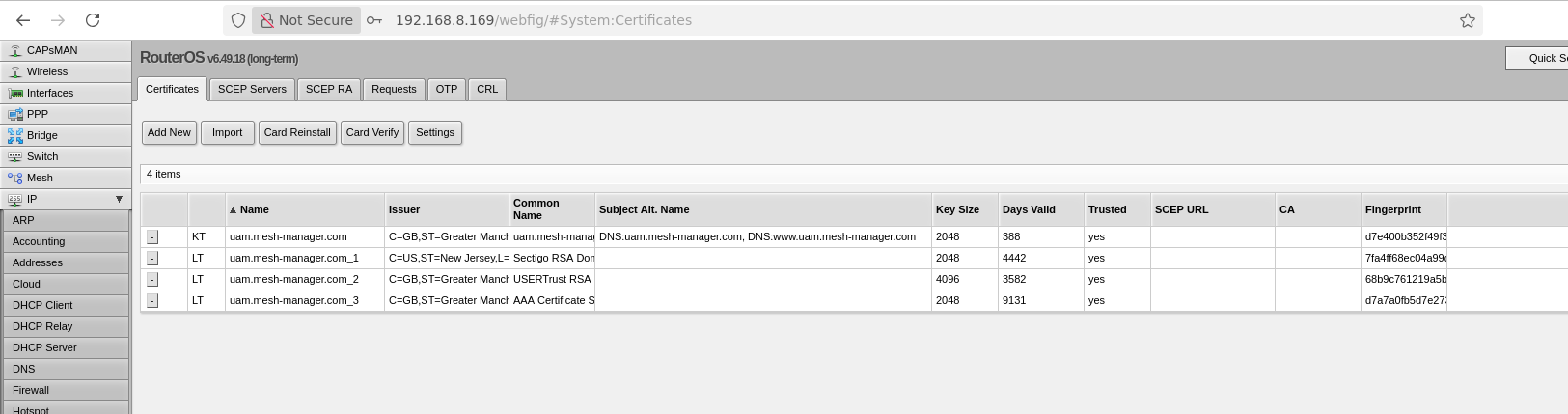Reload the browser page

coord(93,20)
